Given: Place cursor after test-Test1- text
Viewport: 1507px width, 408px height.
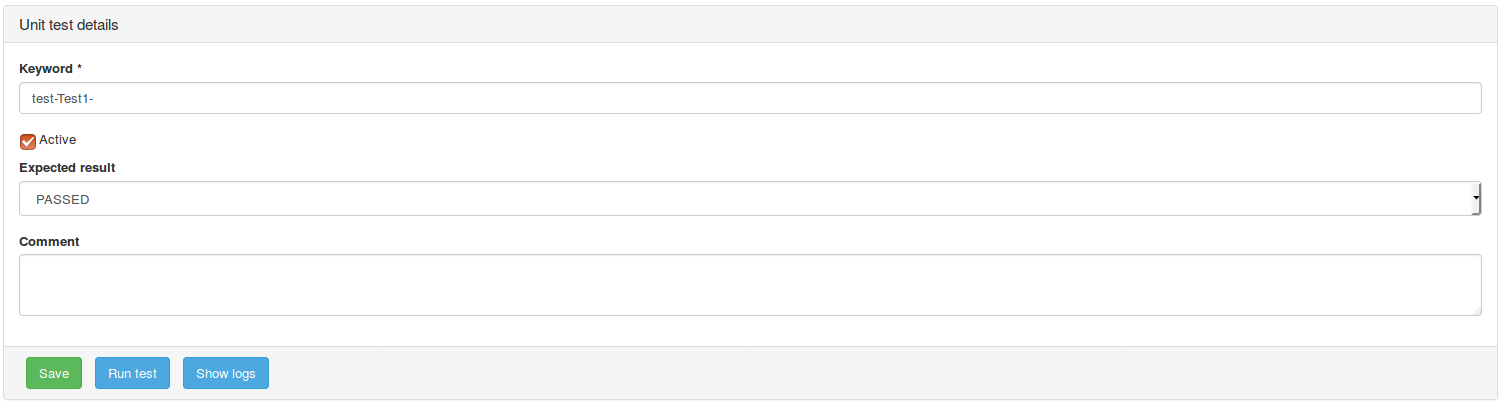Looking at the screenshot, I should (x=95, y=98).
